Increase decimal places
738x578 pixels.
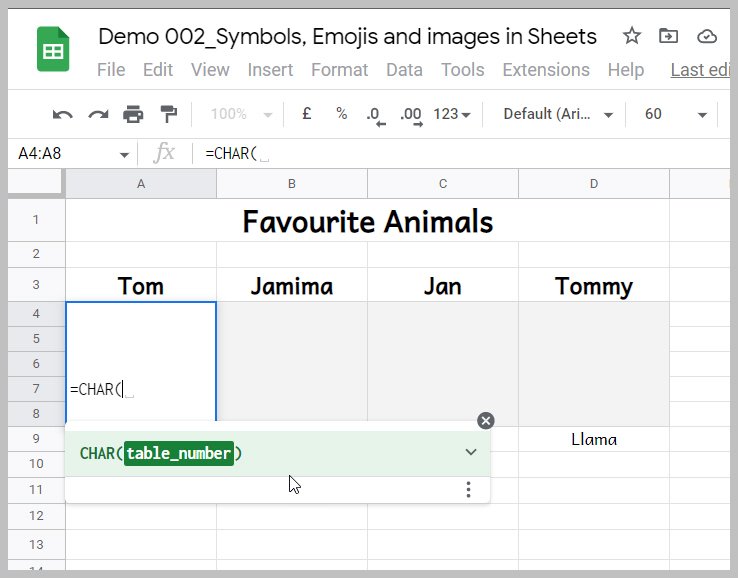(x=411, y=116)
